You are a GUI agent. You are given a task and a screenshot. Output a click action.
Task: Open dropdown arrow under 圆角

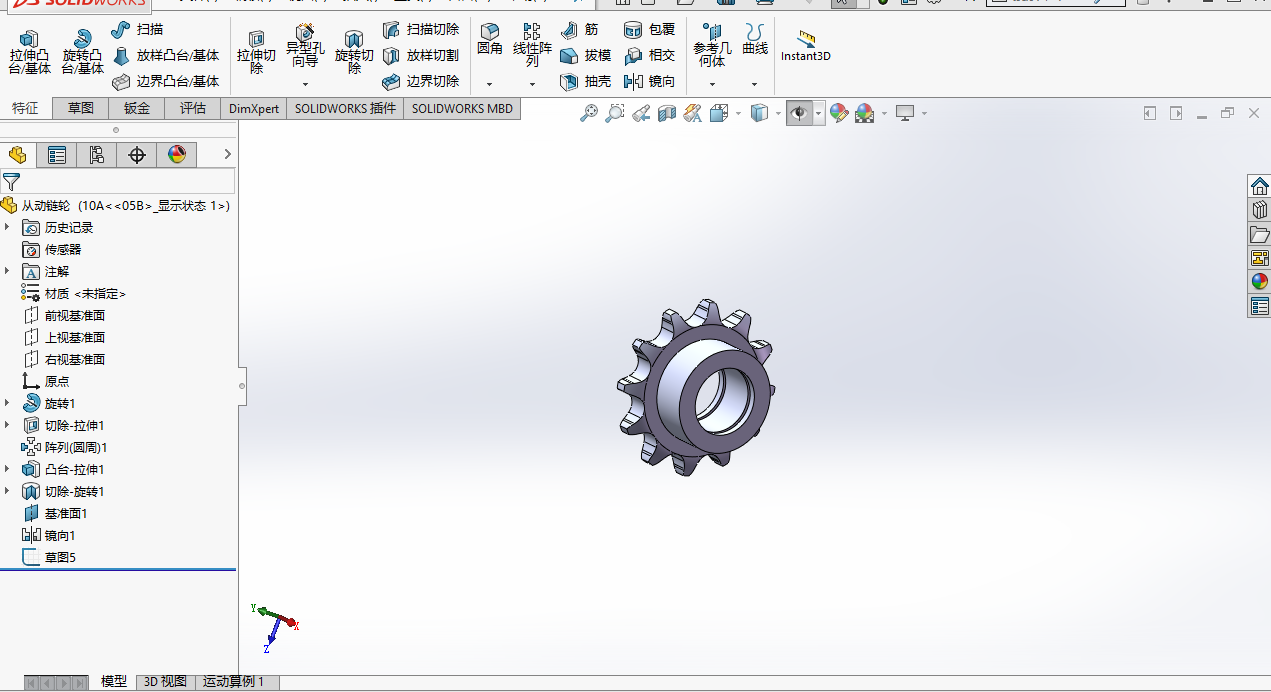[489, 84]
